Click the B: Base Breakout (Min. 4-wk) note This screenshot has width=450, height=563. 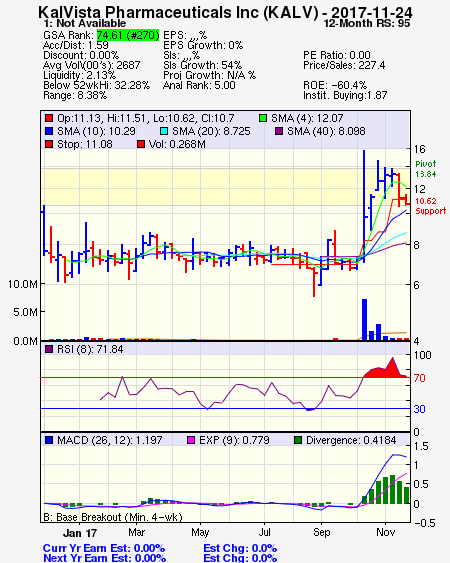[113, 517]
